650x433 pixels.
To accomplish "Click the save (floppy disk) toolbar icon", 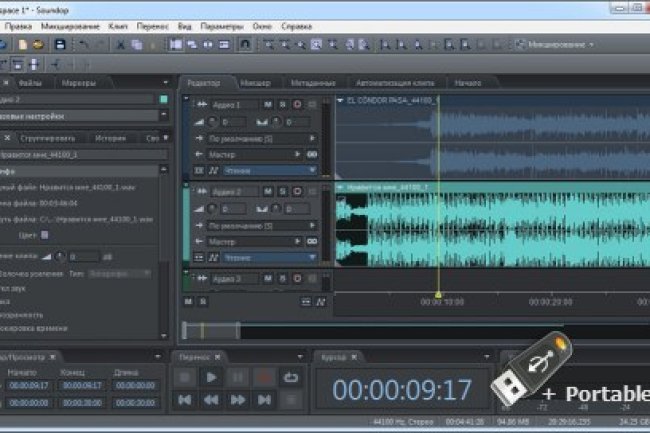I will [x=60, y=44].
